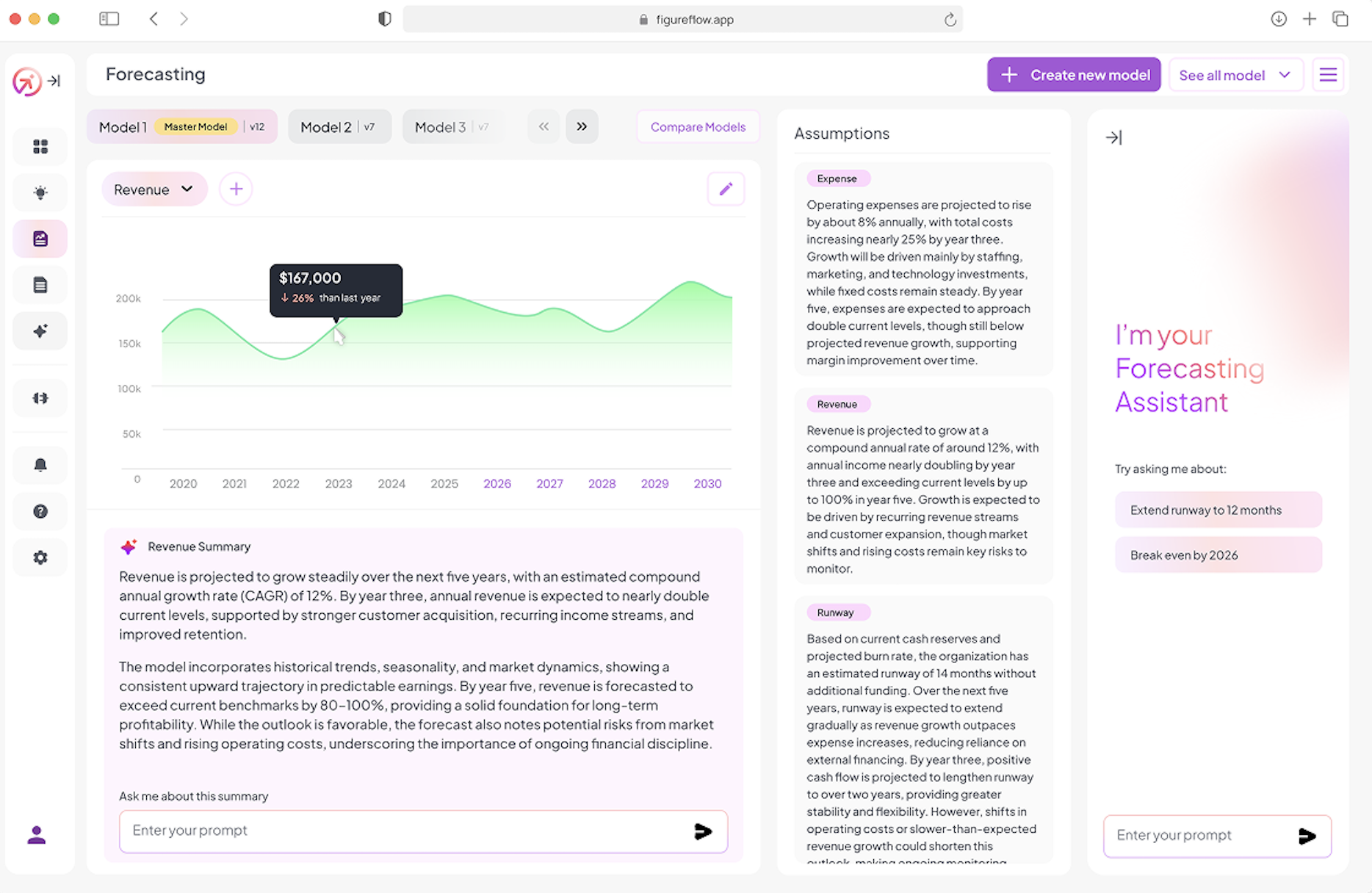Screen dimensions: 1372x893
Task: Click the 2028 year label on chart
Action: [x=602, y=484]
